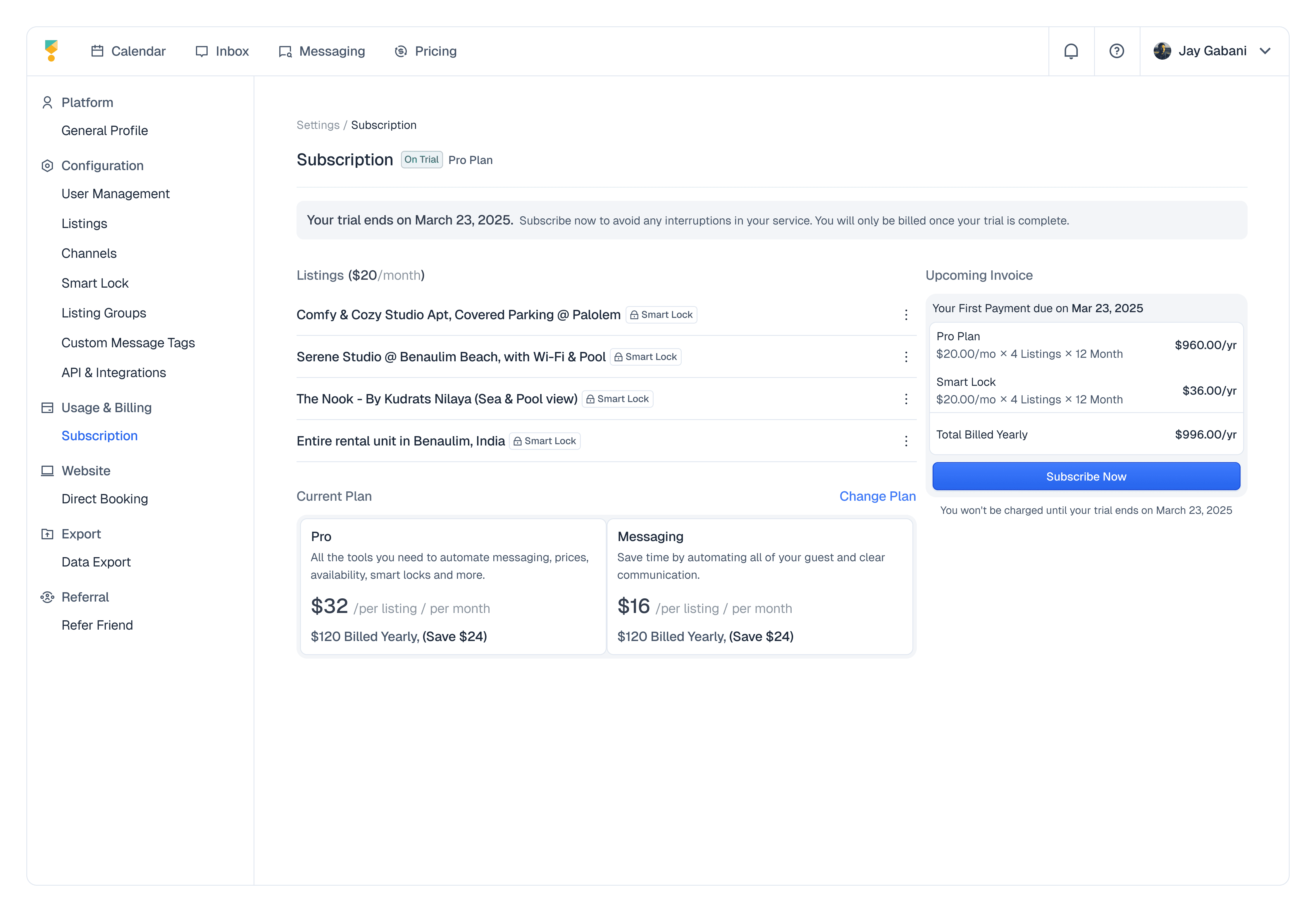Image resolution: width=1316 pixels, height=912 pixels.
Task: Click the Referral icon in sidebar
Action: click(47, 597)
